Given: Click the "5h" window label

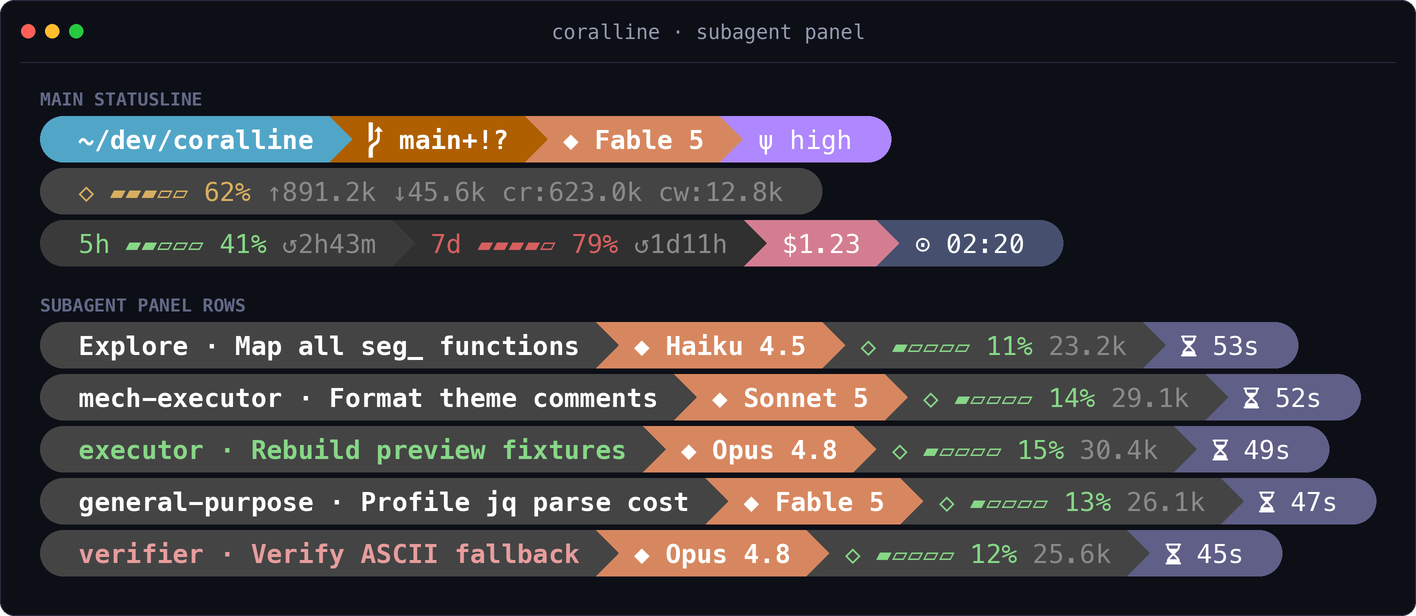Looking at the screenshot, I should click(94, 244).
